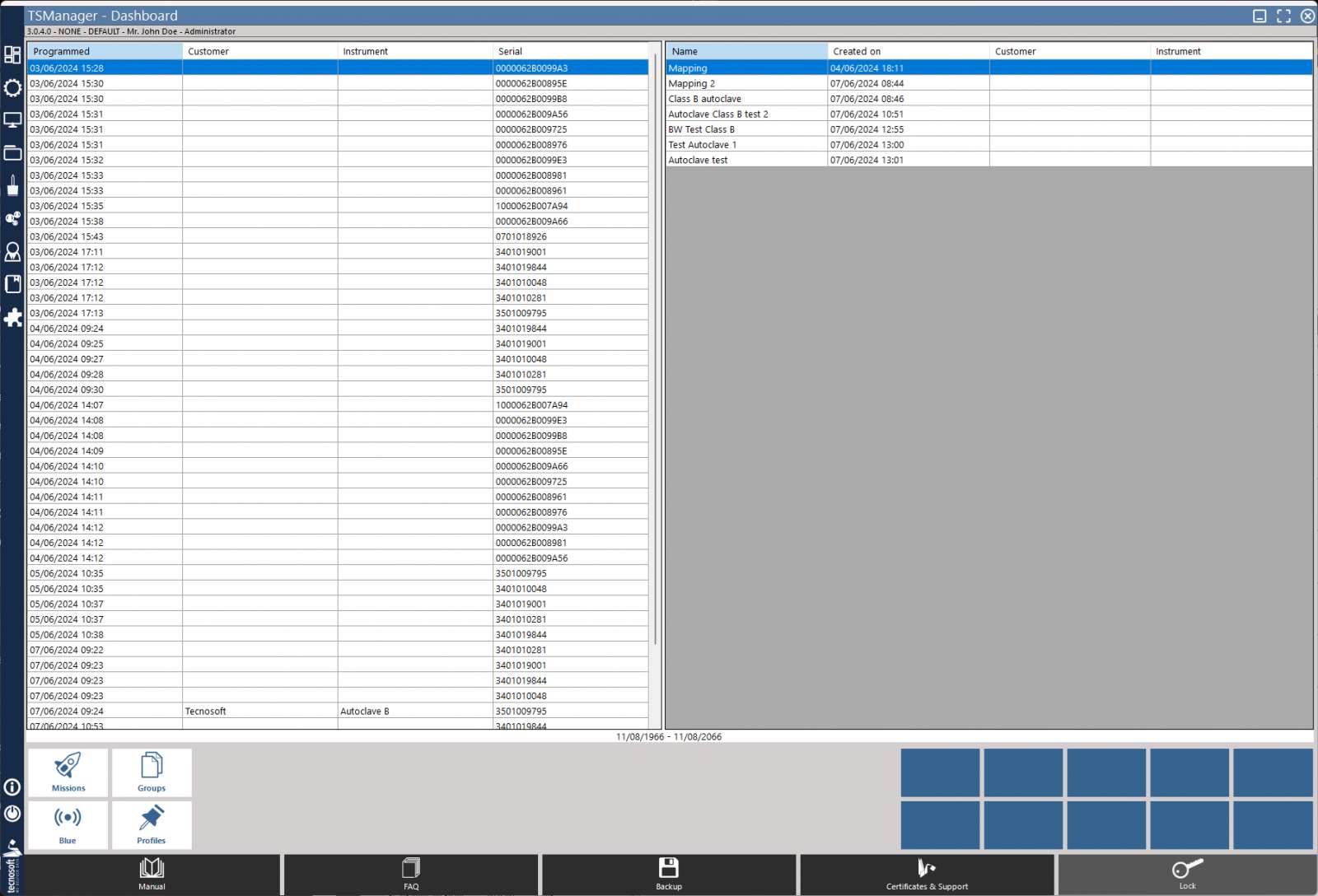Open the user management icon
Image resolution: width=1318 pixels, height=896 pixels.
pos(13,252)
